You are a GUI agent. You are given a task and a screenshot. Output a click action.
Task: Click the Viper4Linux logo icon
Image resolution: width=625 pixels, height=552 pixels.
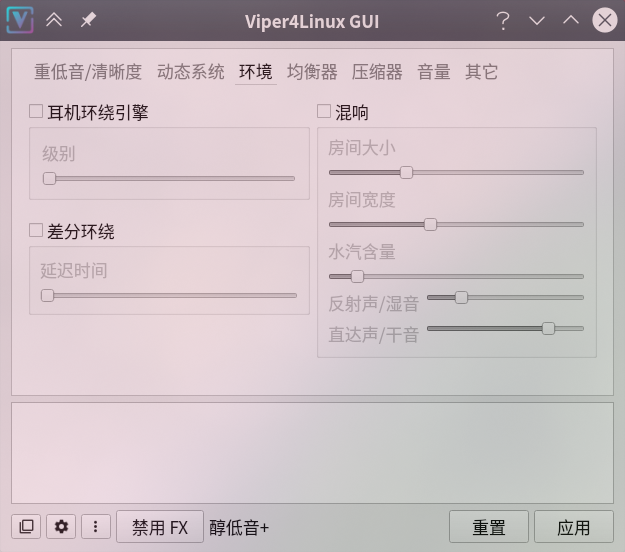tap(20, 20)
